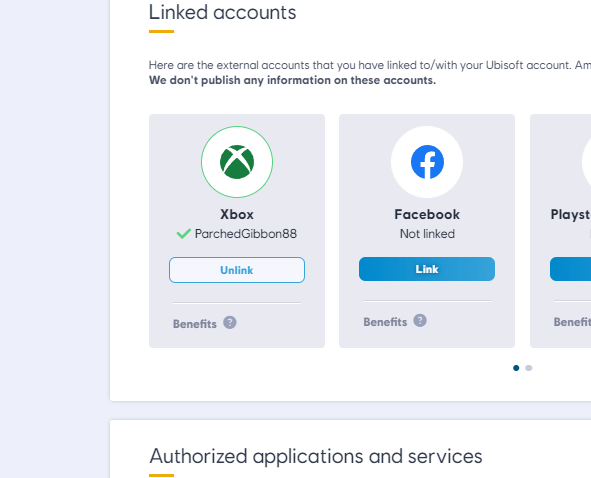Click the Not linked status under Facebook
This screenshot has width=591, height=478.
tap(427, 234)
